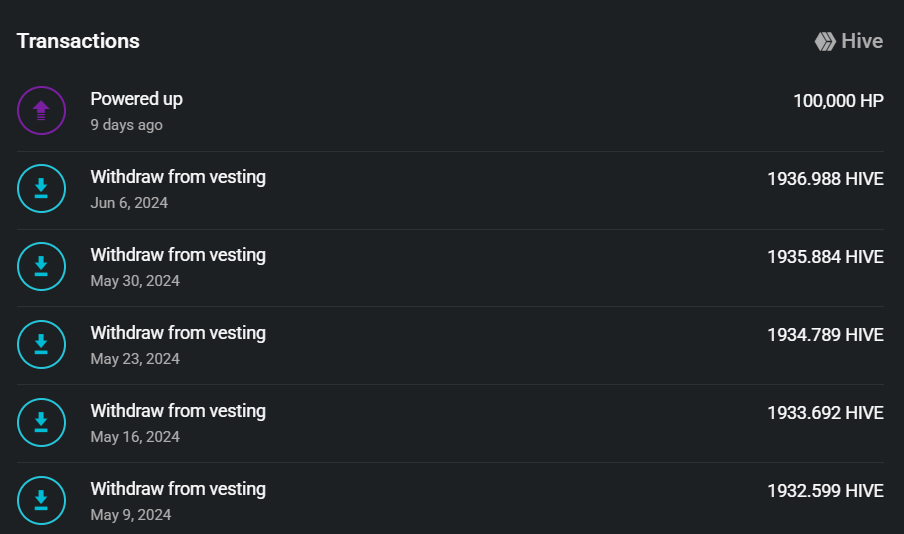Click the 100,000 HP amount
Screen dimensions: 904x534
838,101
